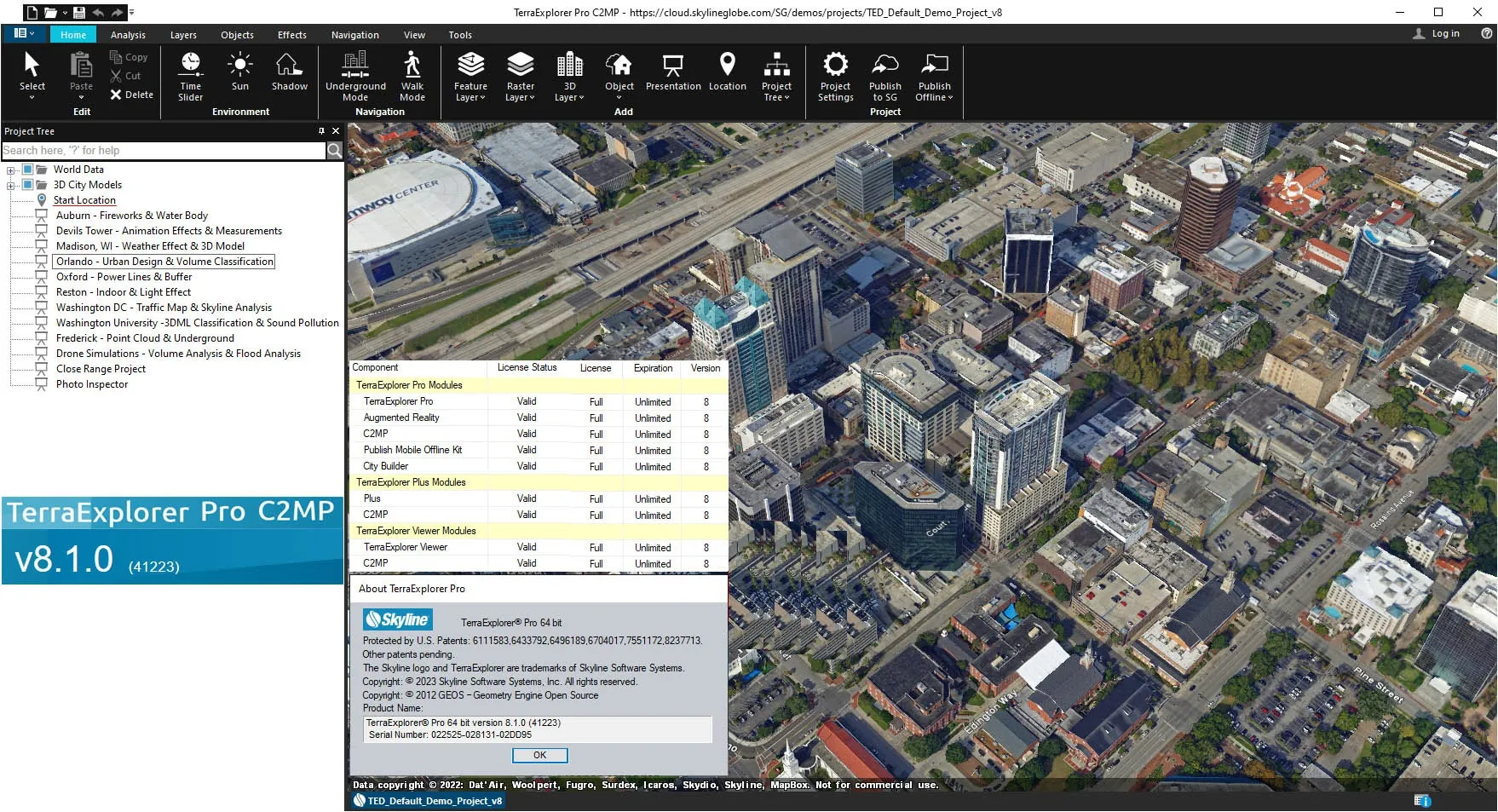The image size is (1498, 812).
Task: Open the application menu button left of Home
Action: pos(24,34)
